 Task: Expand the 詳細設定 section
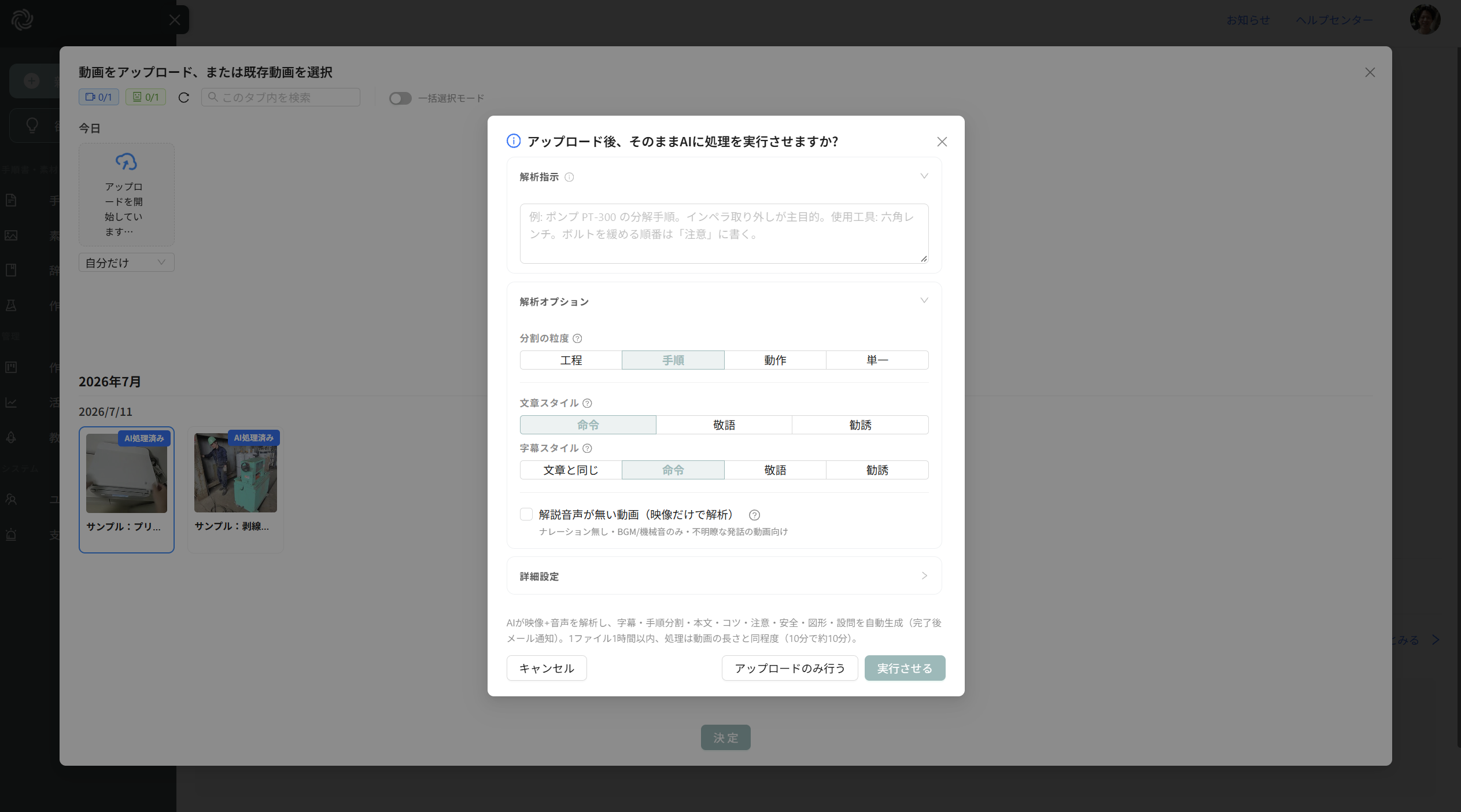pyautogui.click(x=724, y=576)
